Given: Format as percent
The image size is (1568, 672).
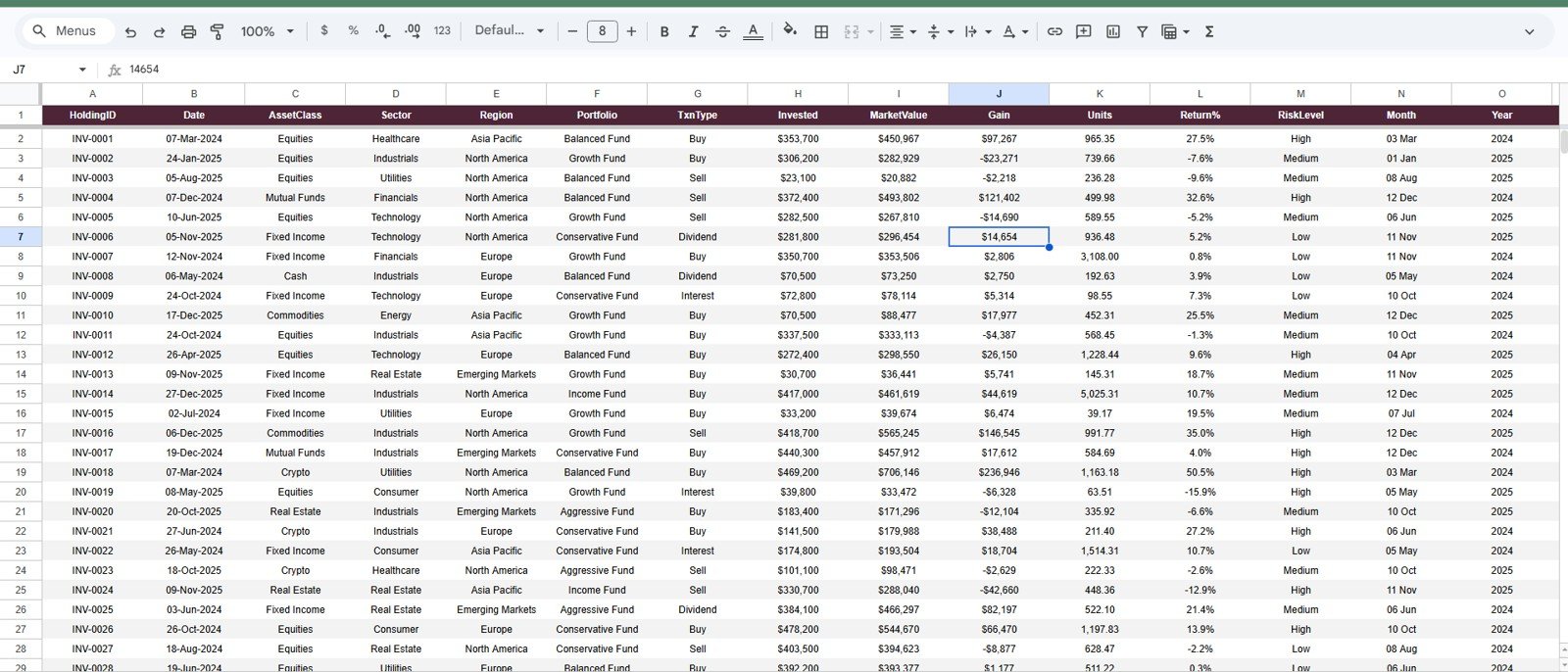Looking at the screenshot, I should tap(353, 31).
